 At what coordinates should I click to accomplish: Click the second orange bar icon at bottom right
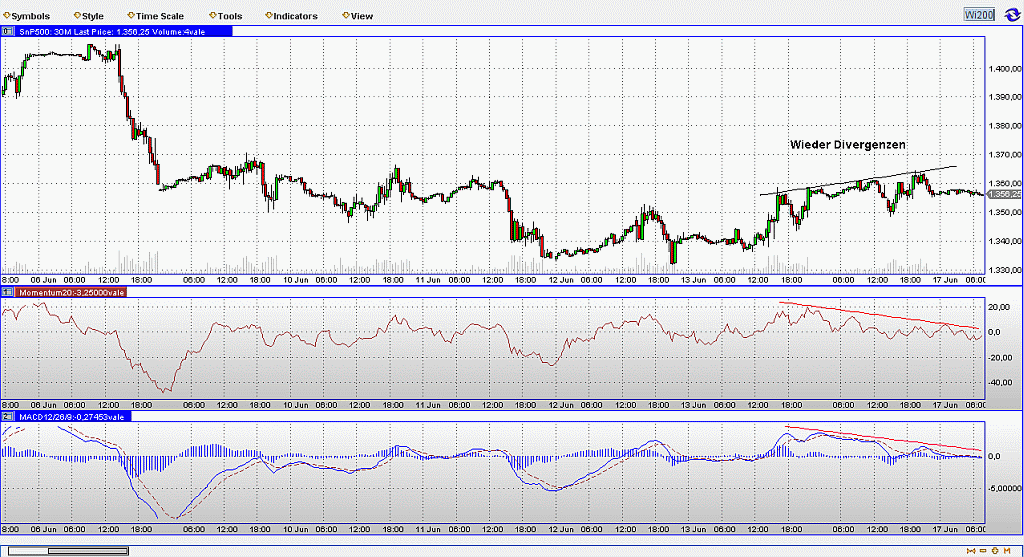(983, 551)
